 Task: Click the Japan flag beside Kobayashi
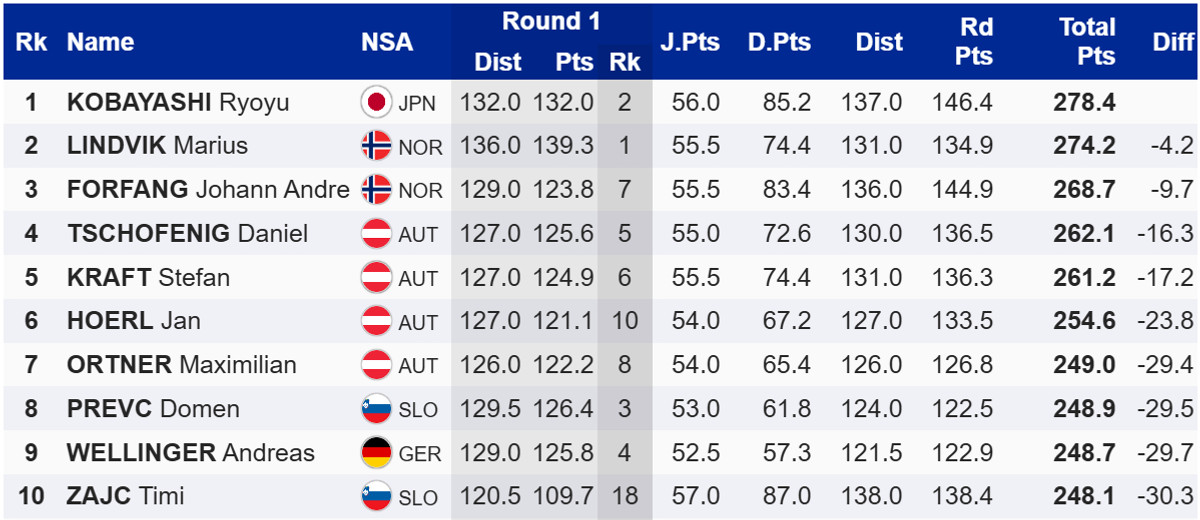pyautogui.click(x=376, y=102)
